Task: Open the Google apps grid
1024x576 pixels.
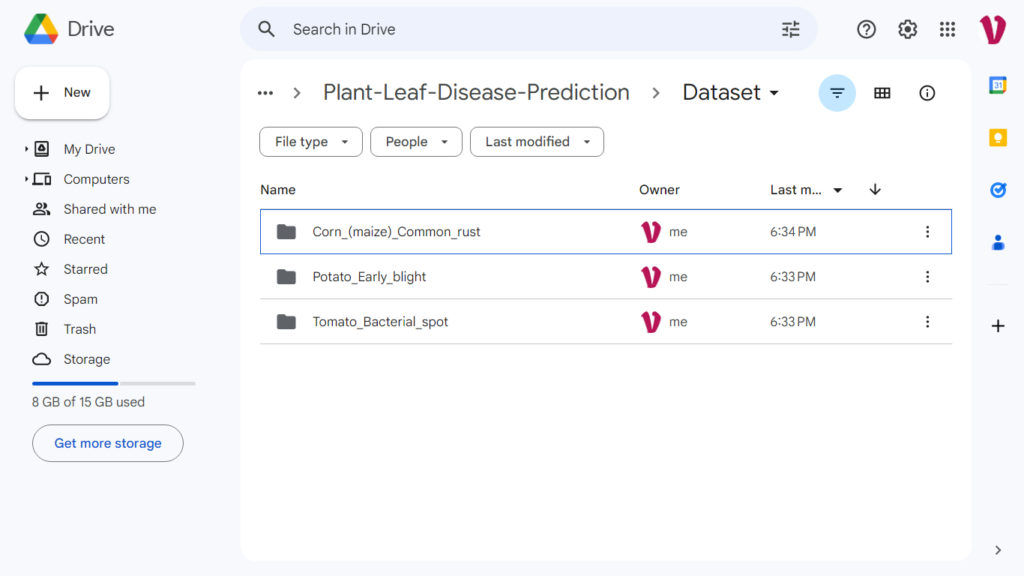Action: click(947, 29)
